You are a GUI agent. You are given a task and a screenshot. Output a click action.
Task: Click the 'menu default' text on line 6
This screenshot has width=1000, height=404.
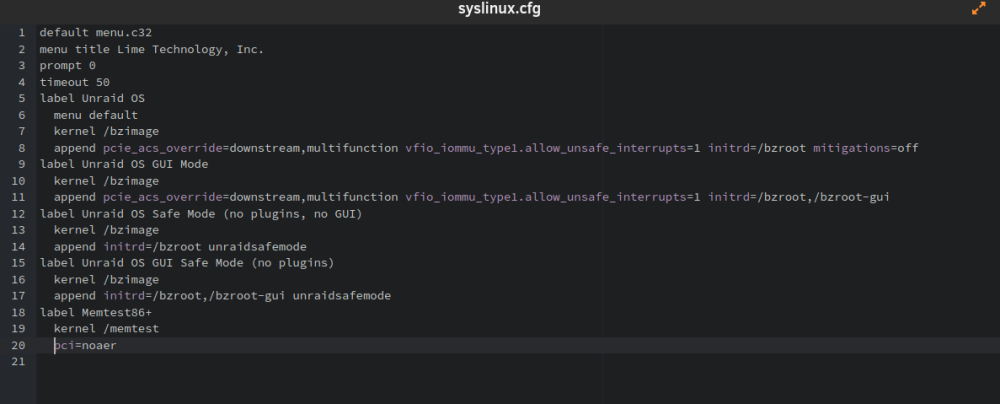pos(96,116)
